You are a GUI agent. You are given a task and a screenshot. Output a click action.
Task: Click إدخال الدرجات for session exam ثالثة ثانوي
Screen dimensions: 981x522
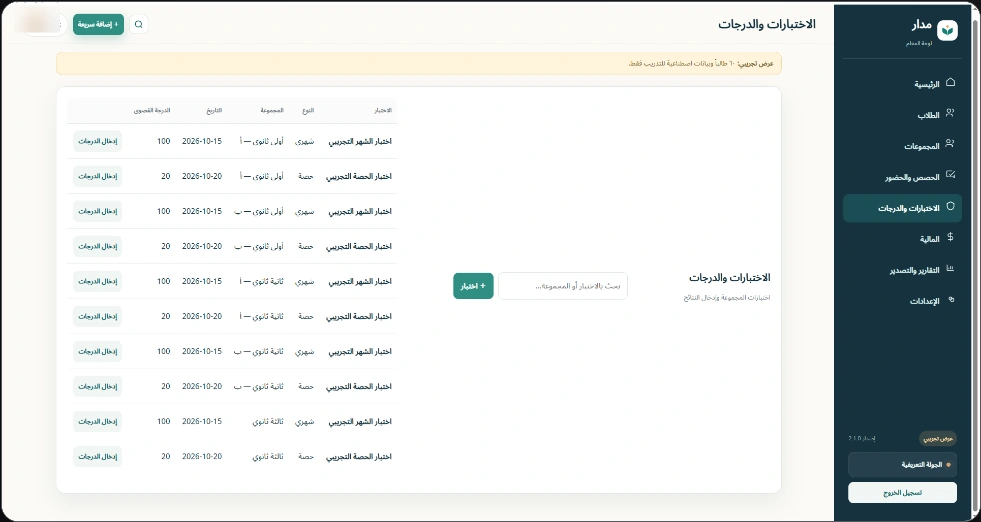tap(98, 457)
